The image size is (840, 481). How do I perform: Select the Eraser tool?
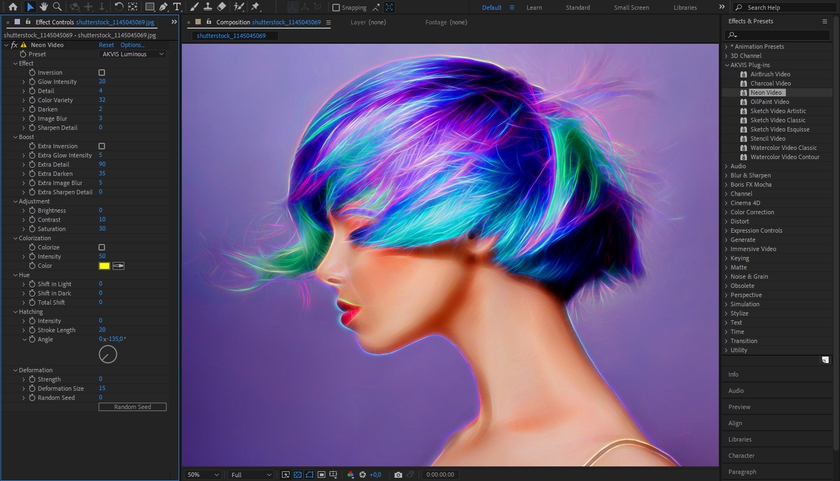point(221,7)
